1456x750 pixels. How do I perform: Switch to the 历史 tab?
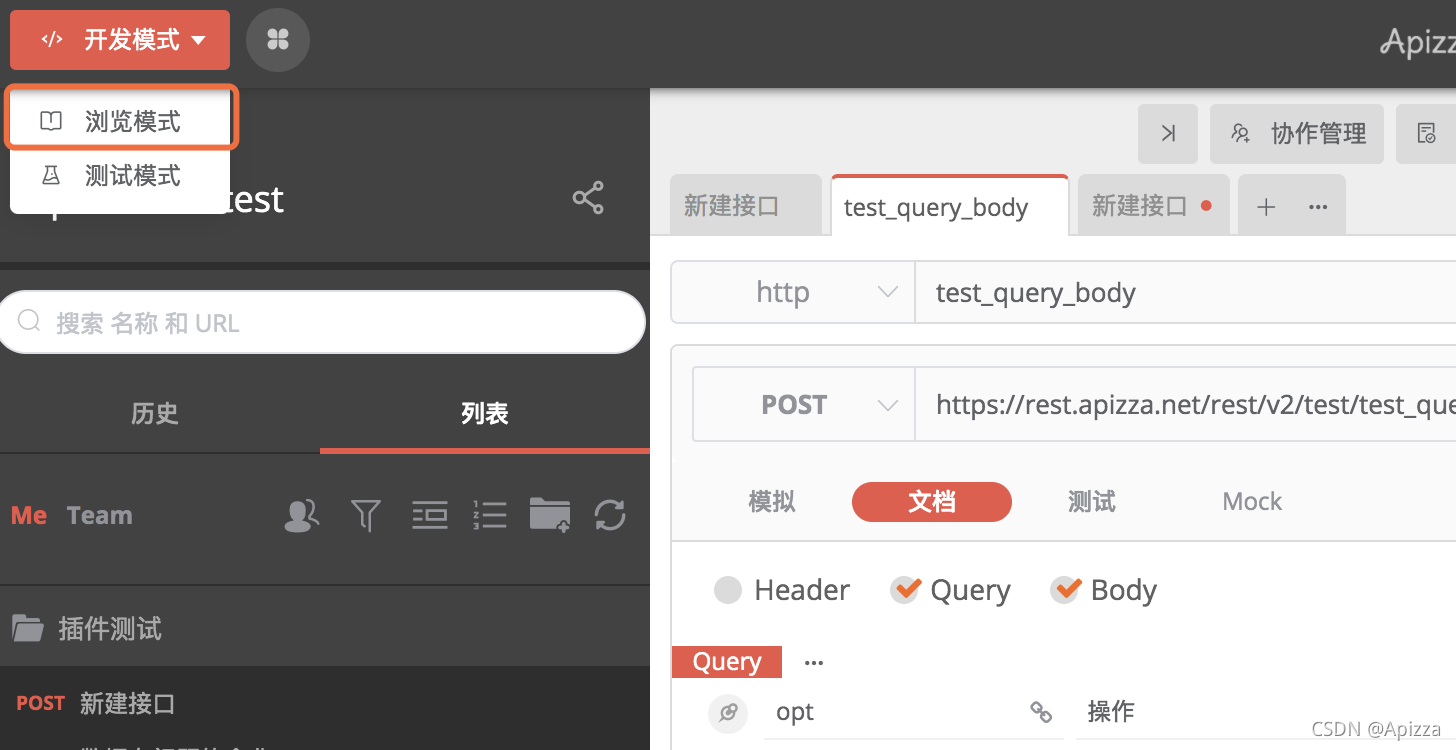155,413
